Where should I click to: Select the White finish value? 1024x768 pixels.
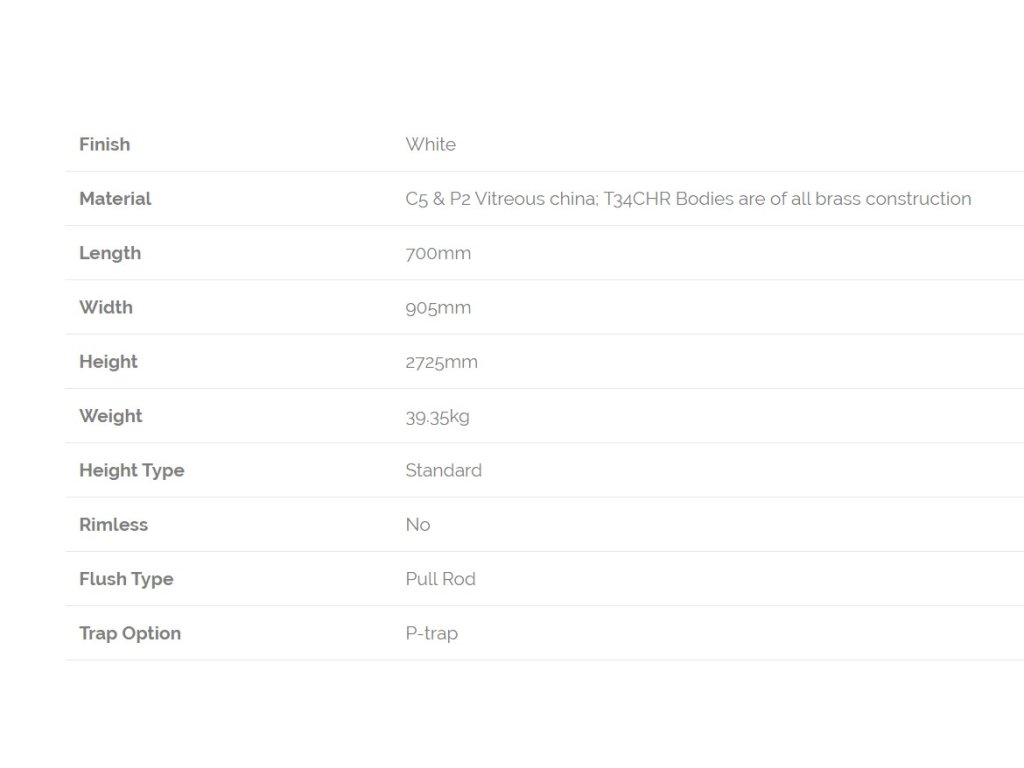(x=430, y=144)
